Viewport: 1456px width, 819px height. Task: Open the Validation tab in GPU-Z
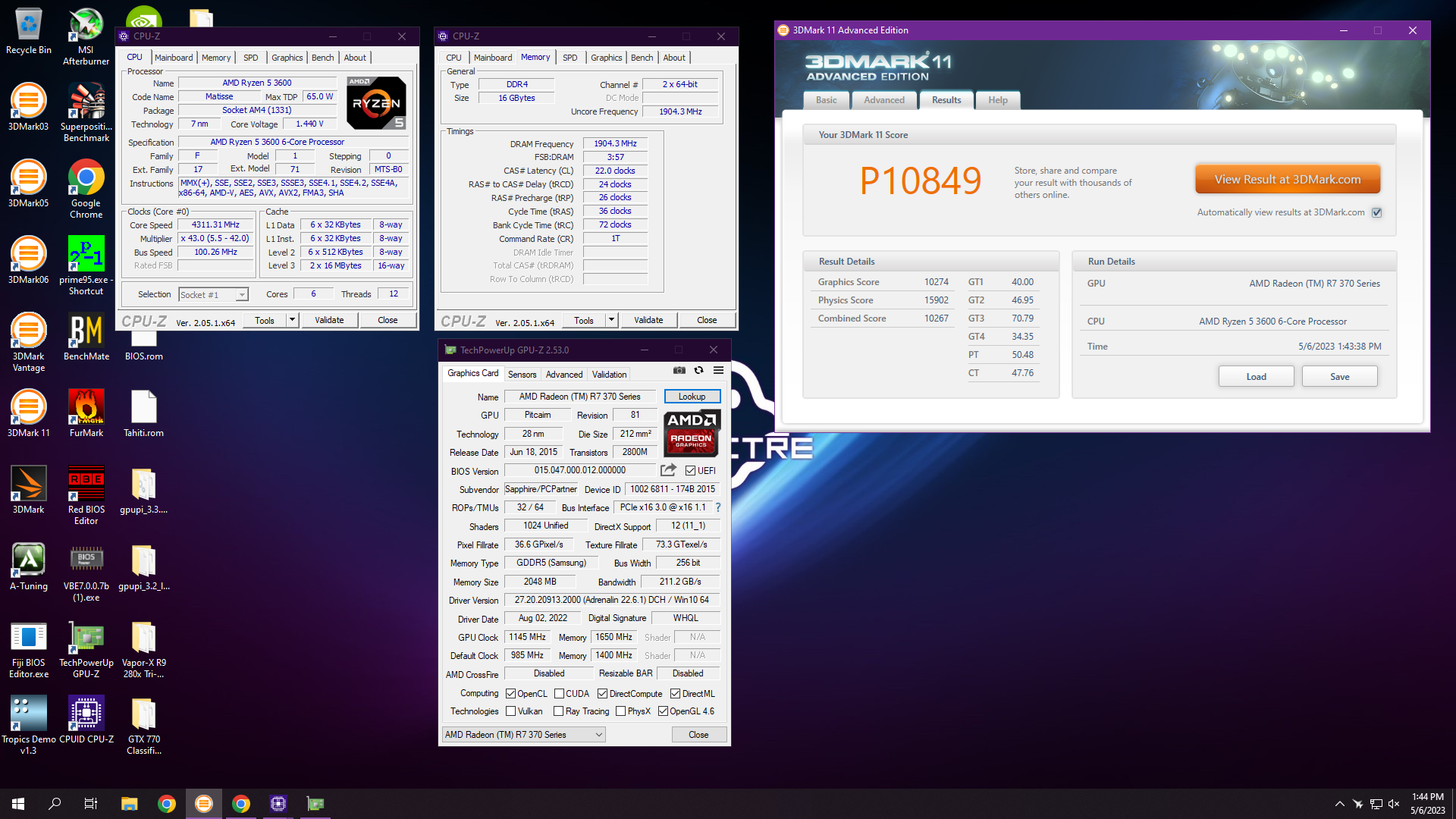[x=609, y=375]
